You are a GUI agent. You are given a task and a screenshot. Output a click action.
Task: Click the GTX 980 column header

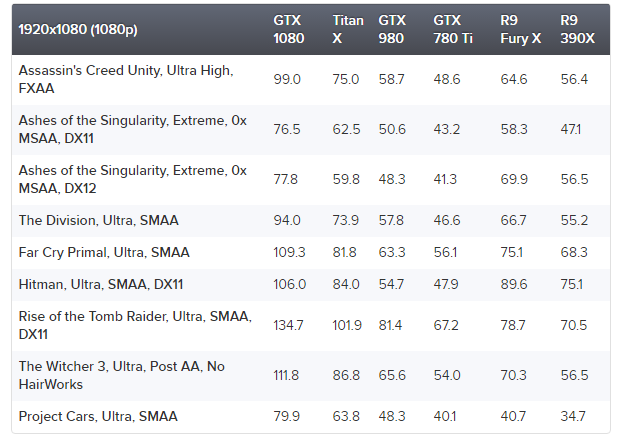pyautogui.click(x=392, y=29)
